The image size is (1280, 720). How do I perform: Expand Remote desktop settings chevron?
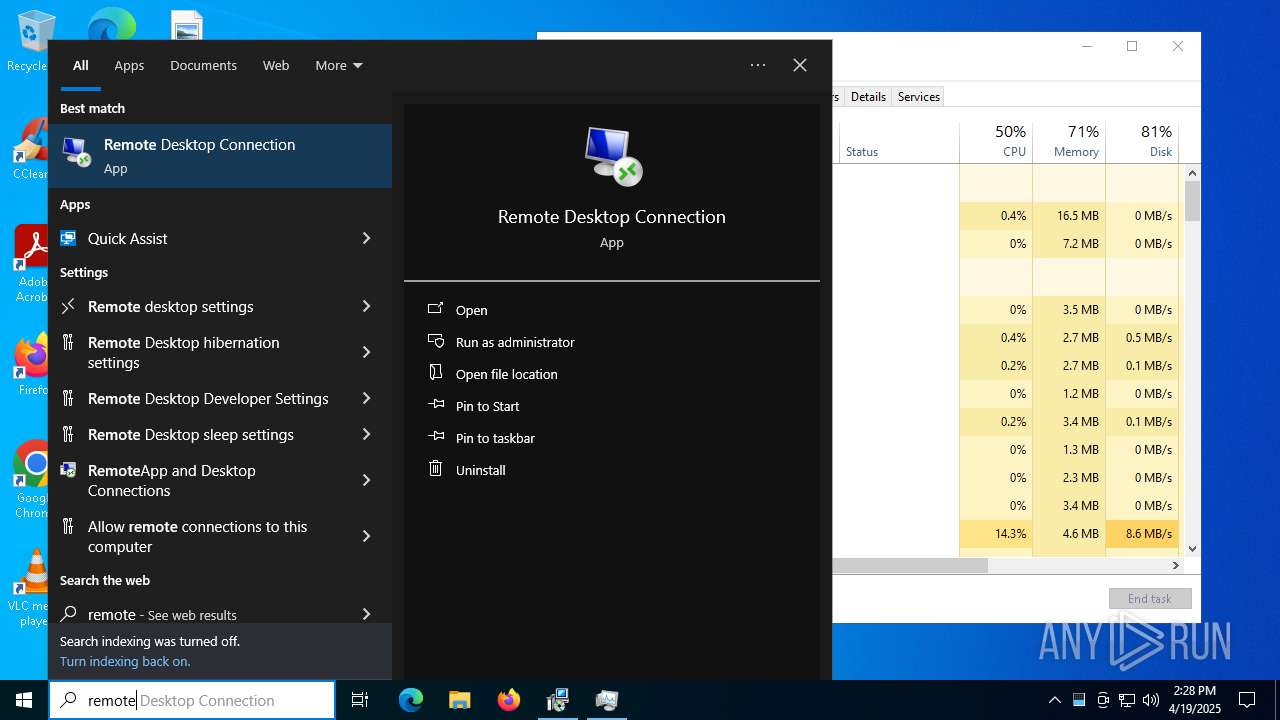pyautogui.click(x=366, y=306)
